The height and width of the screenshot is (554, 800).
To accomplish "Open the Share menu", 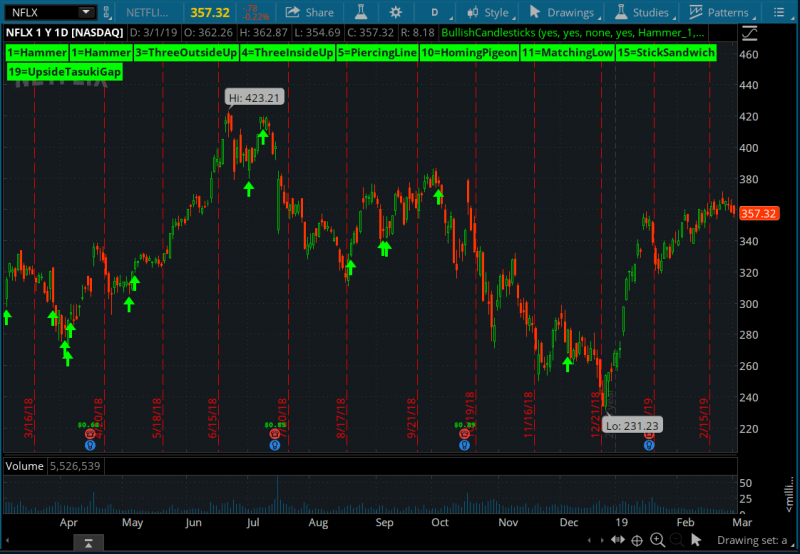I will (x=309, y=12).
